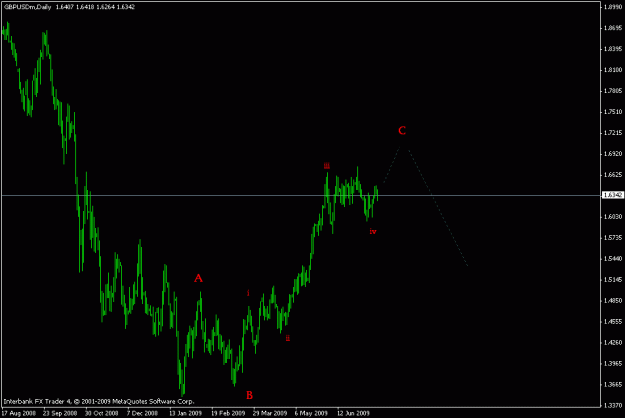The height and width of the screenshot is (418, 625).
Task: Click the 30 Oct 2008 date label
Action: pos(102,413)
